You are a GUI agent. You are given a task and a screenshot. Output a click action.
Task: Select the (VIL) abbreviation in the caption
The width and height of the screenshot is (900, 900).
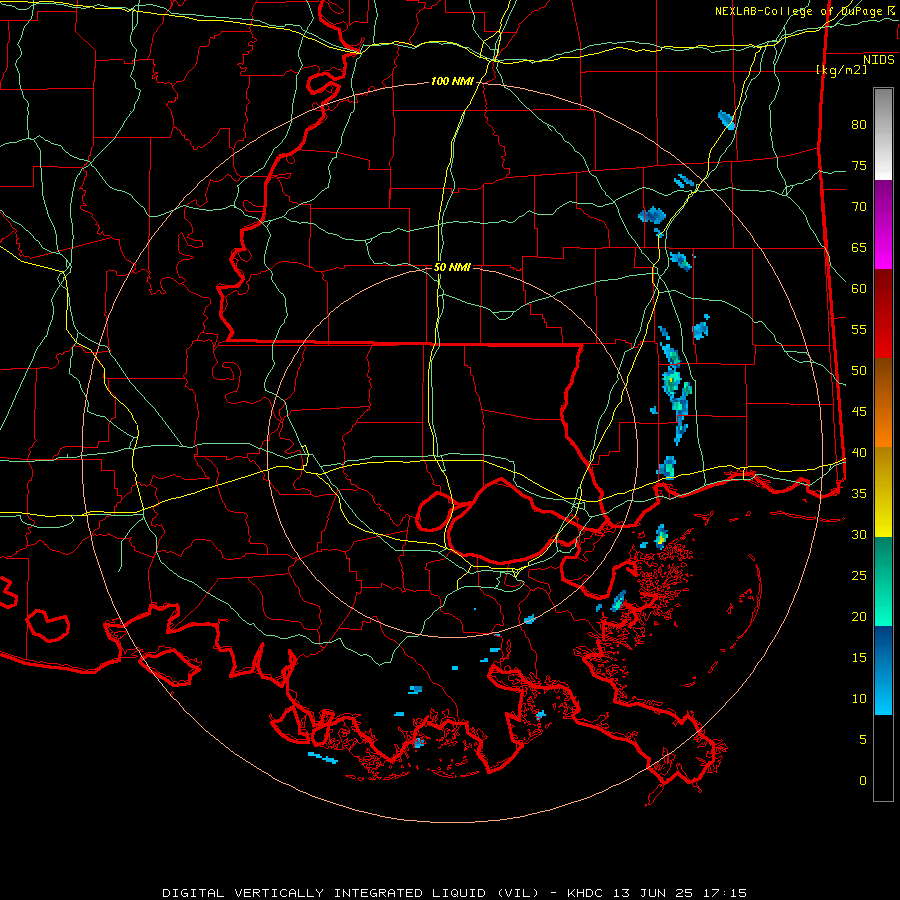[x=518, y=893]
